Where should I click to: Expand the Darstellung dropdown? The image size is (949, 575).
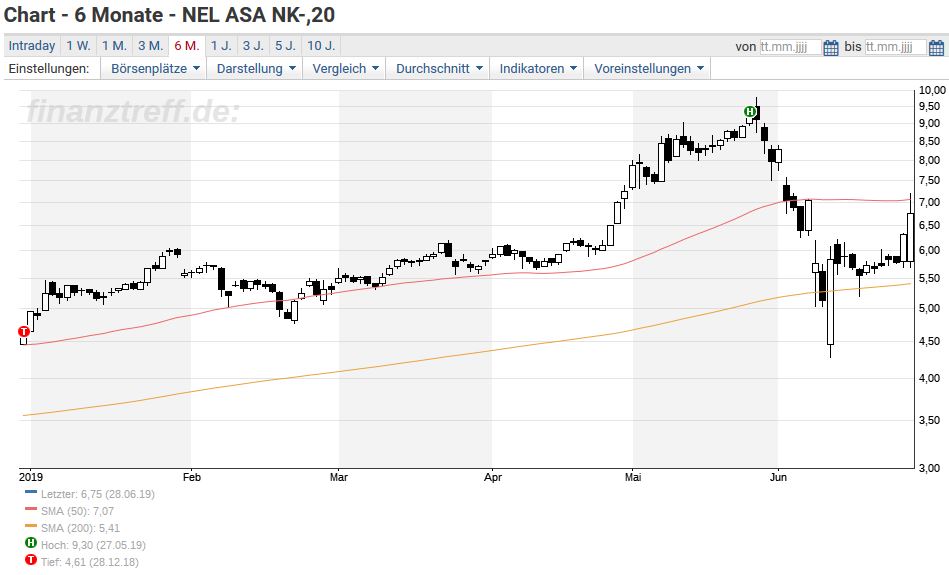(256, 68)
